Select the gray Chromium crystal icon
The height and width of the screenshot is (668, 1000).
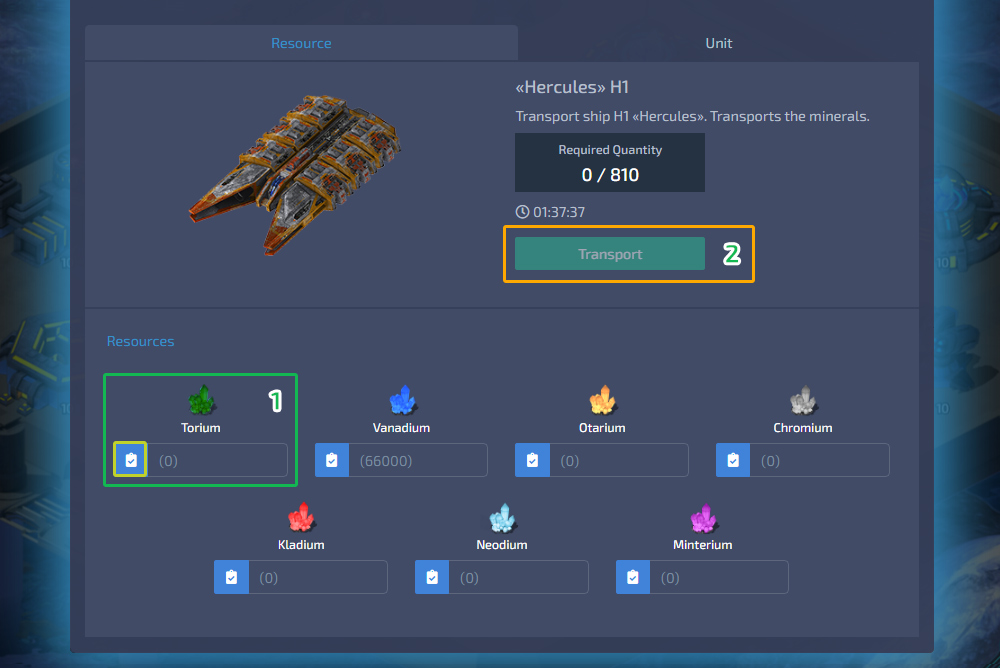tap(803, 400)
